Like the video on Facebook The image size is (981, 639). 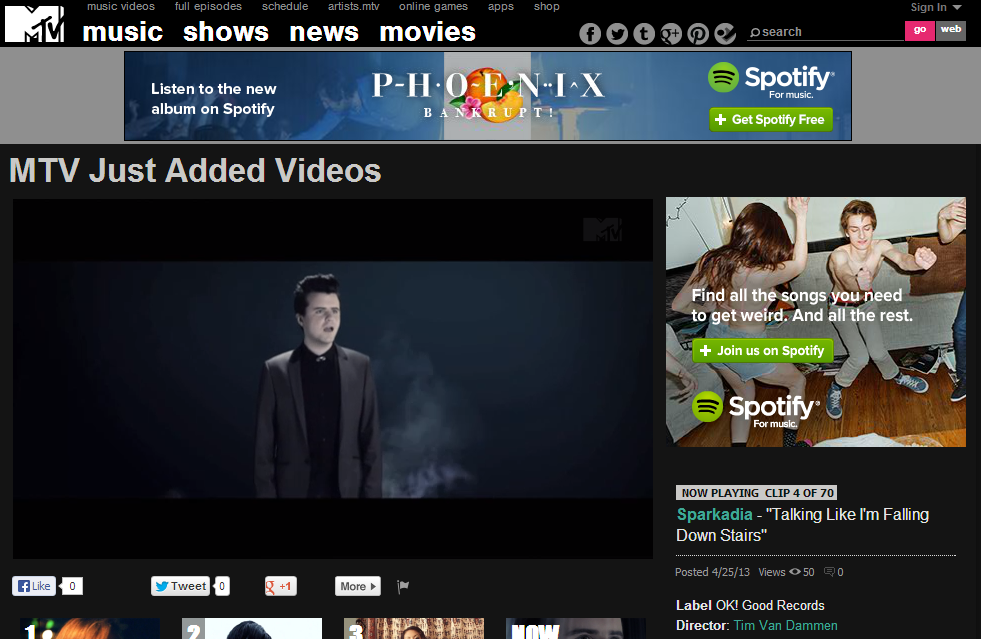click(x=34, y=587)
